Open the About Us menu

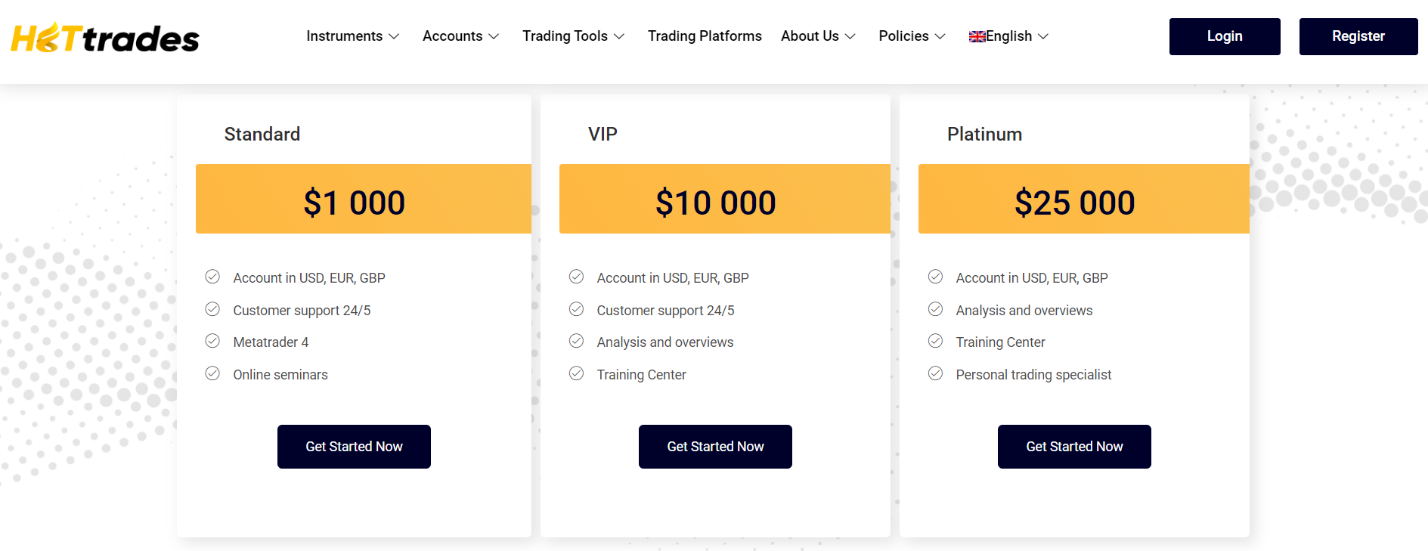[818, 36]
